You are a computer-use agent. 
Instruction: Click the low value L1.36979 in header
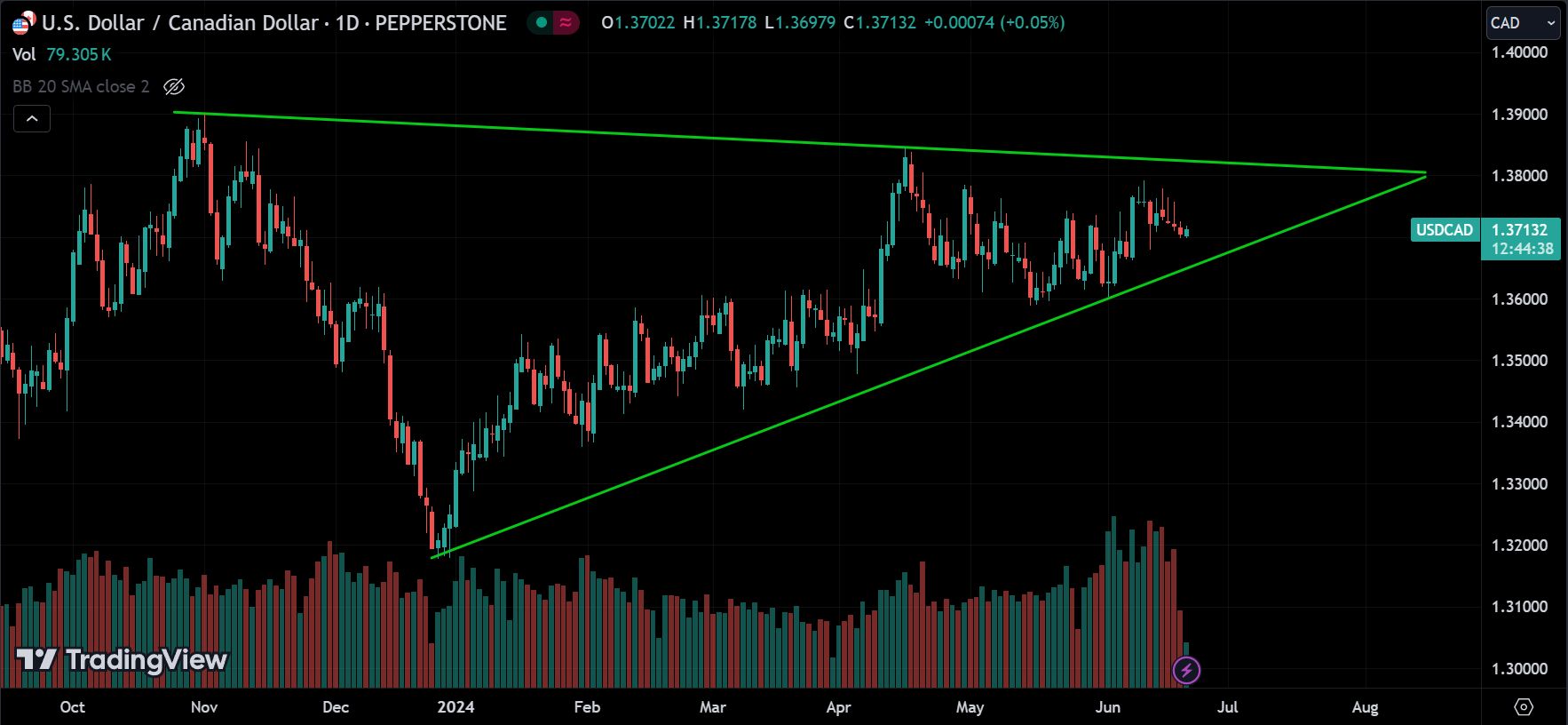[x=800, y=23]
